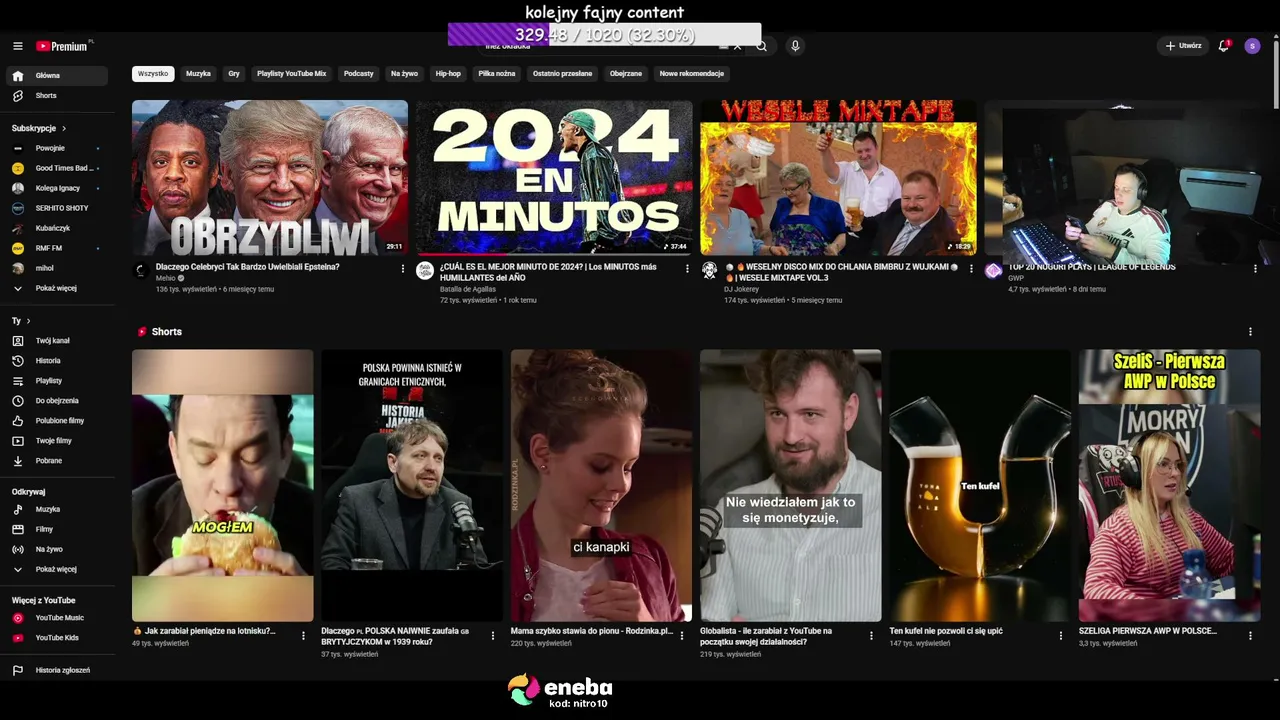Open the Subskrypcje section header
Image resolution: width=1280 pixels, height=720 pixels.
point(39,129)
